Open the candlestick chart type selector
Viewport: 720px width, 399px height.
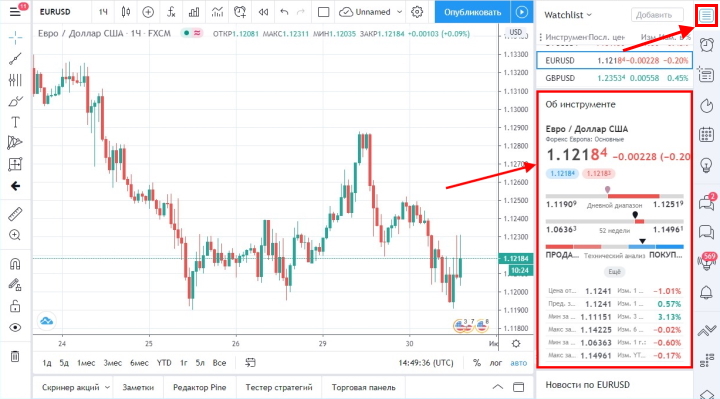point(126,12)
